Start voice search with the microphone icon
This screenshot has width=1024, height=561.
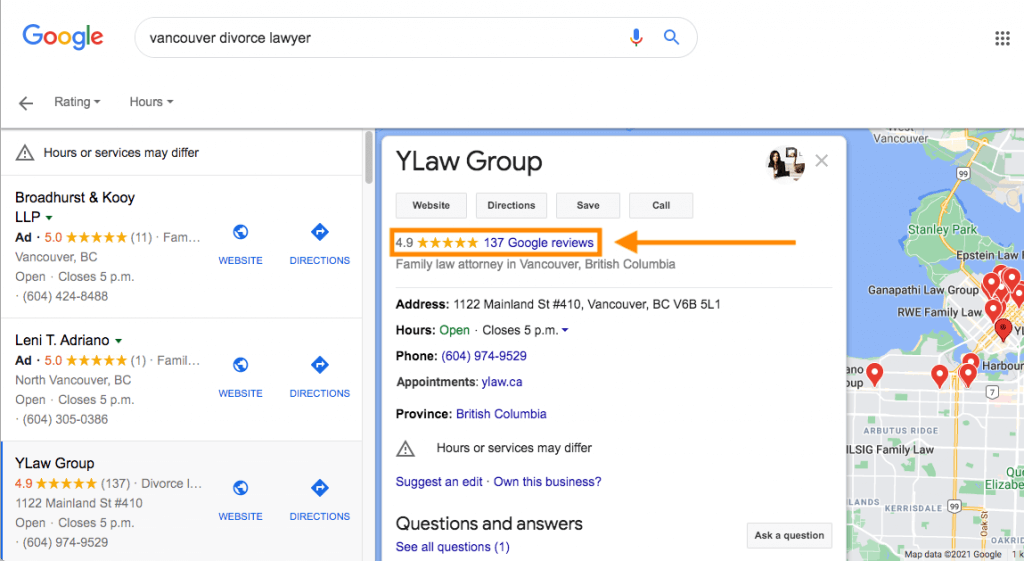pyautogui.click(x=635, y=37)
